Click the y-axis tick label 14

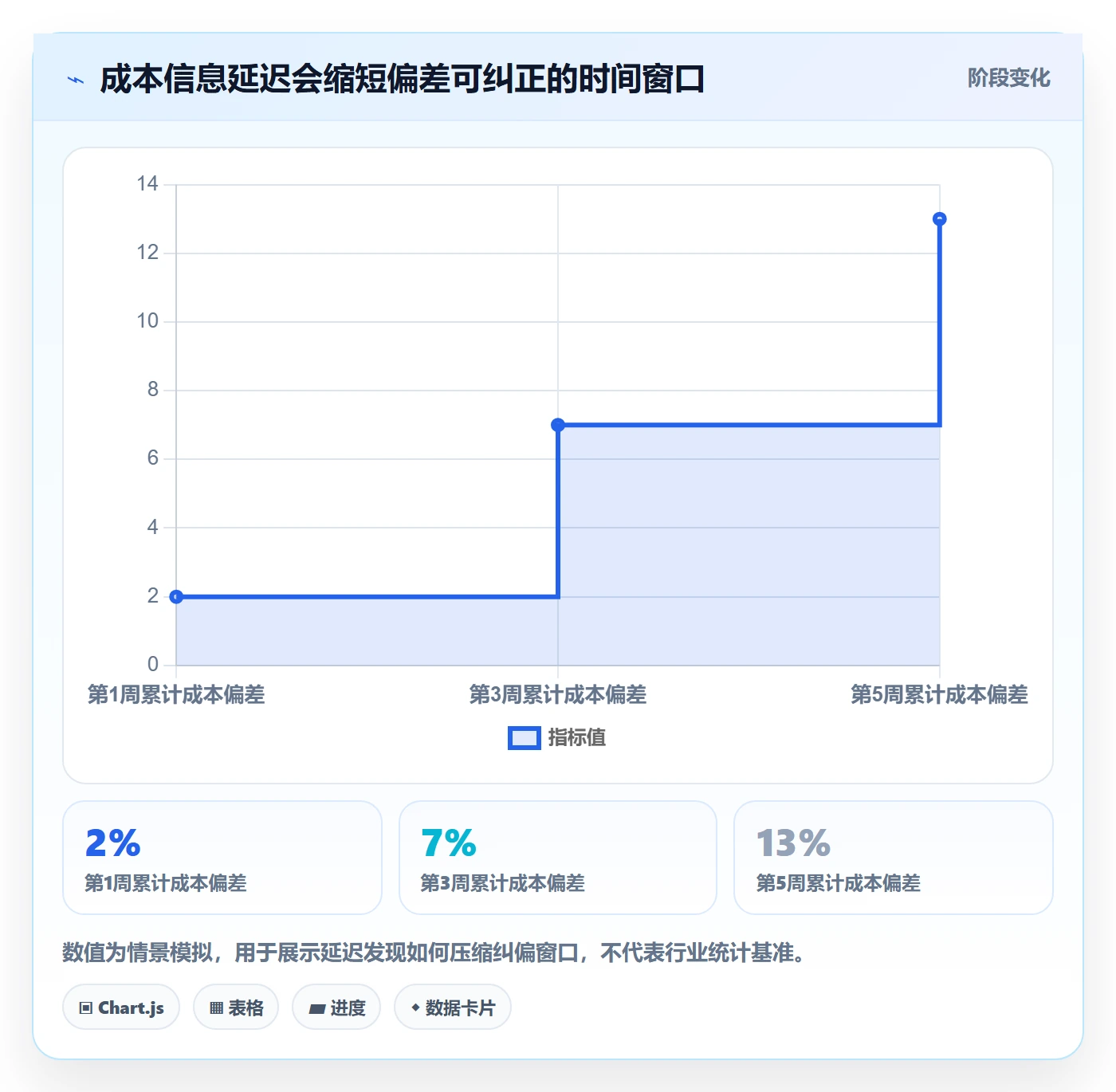pyautogui.click(x=147, y=184)
